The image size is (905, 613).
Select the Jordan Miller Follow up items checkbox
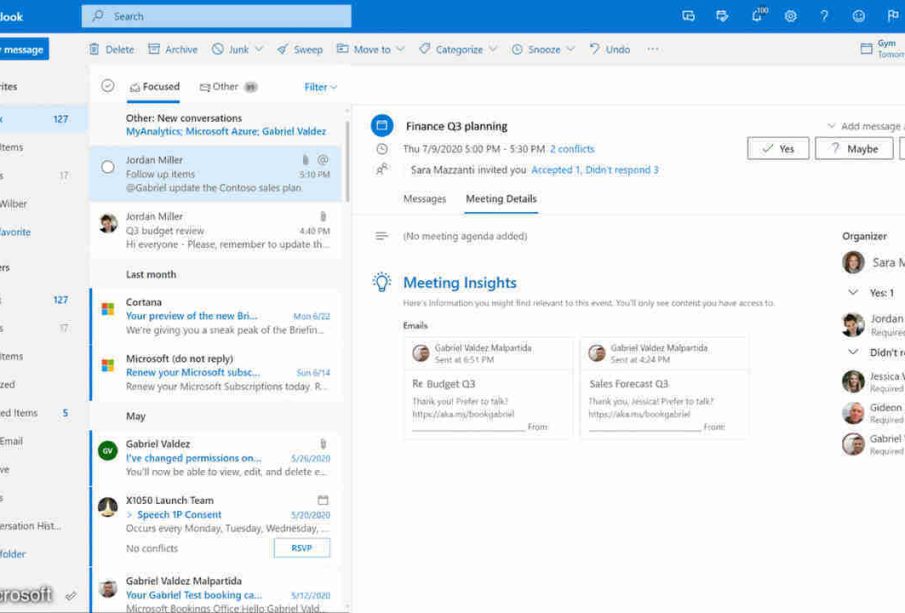click(x=108, y=167)
